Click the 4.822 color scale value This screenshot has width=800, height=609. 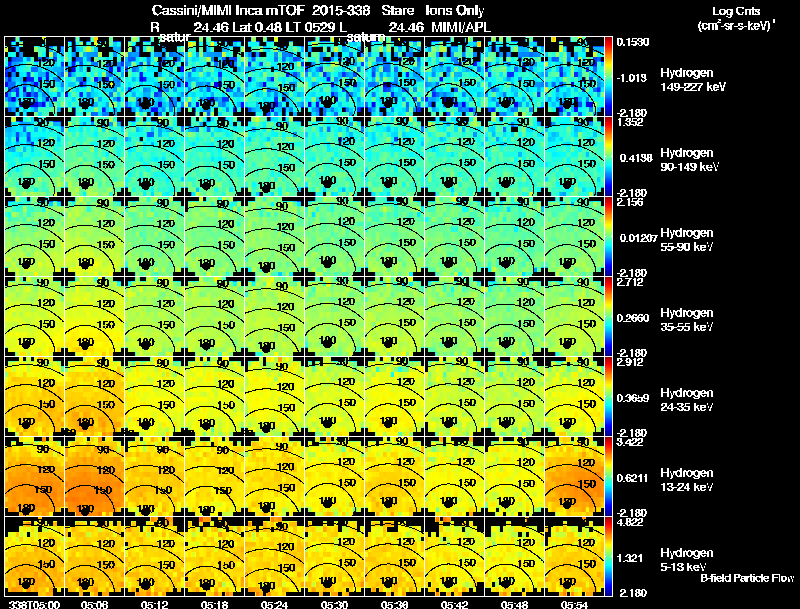click(x=630, y=522)
